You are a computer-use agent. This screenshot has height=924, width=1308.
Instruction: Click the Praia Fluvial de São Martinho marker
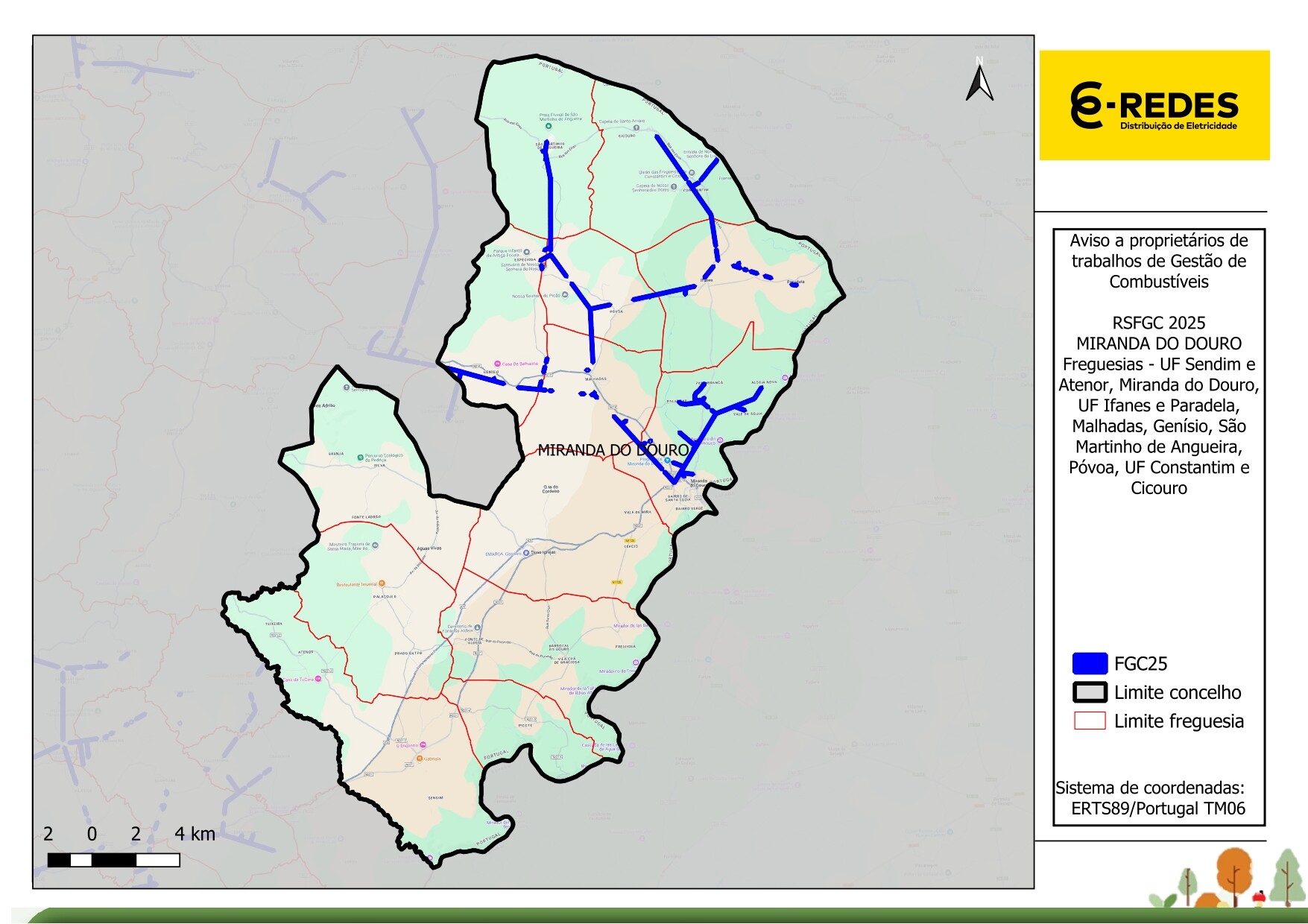tap(549, 127)
